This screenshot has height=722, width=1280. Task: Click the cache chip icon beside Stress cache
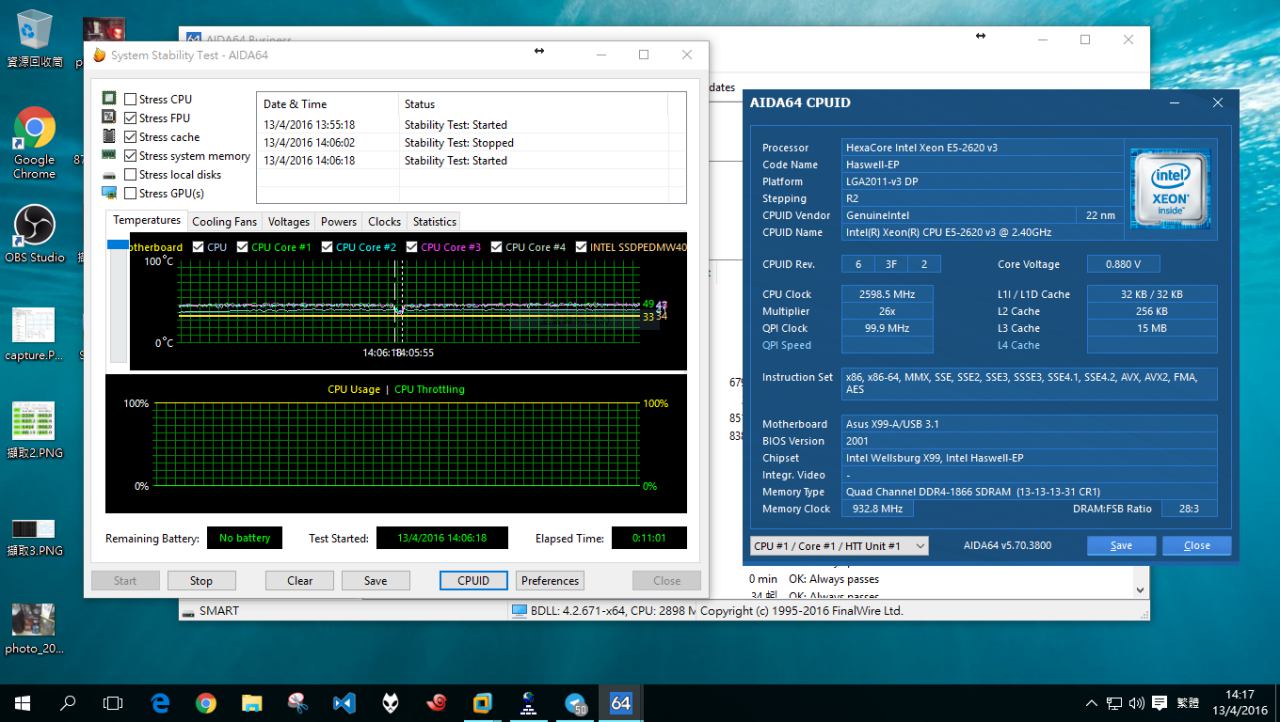click(109, 136)
